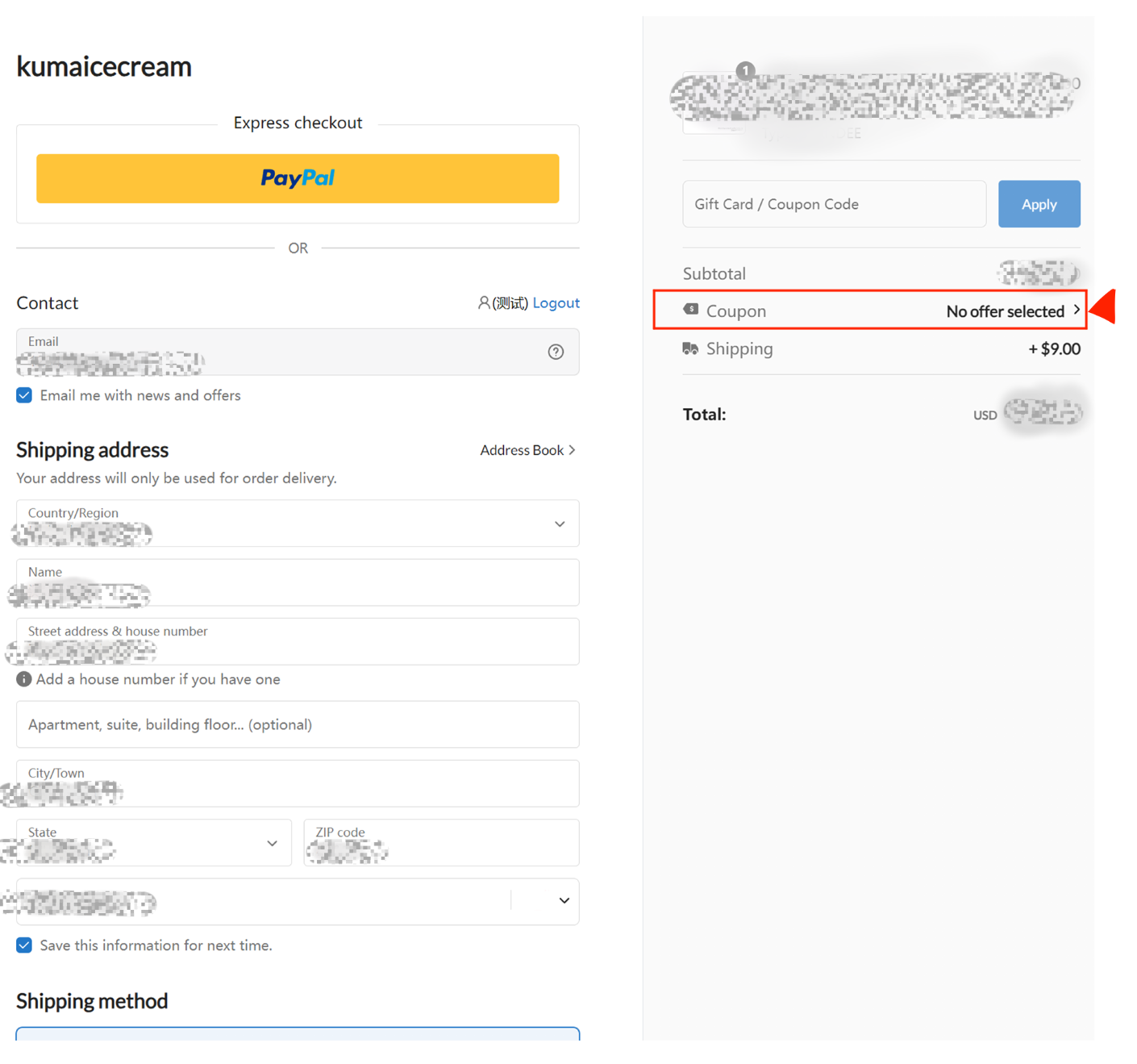Click the Gift Card / Coupon Code field

(834, 204)
